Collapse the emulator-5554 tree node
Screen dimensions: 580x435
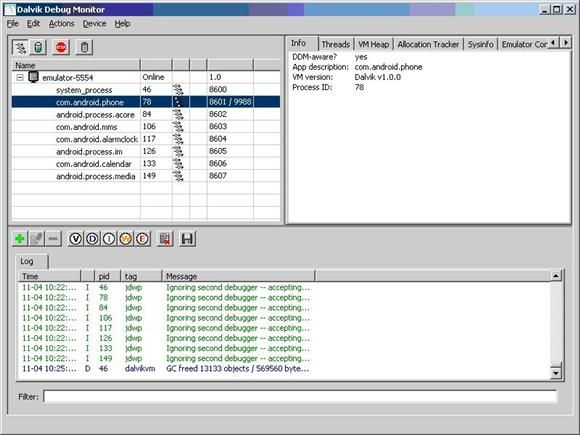(x=20, y=77)
